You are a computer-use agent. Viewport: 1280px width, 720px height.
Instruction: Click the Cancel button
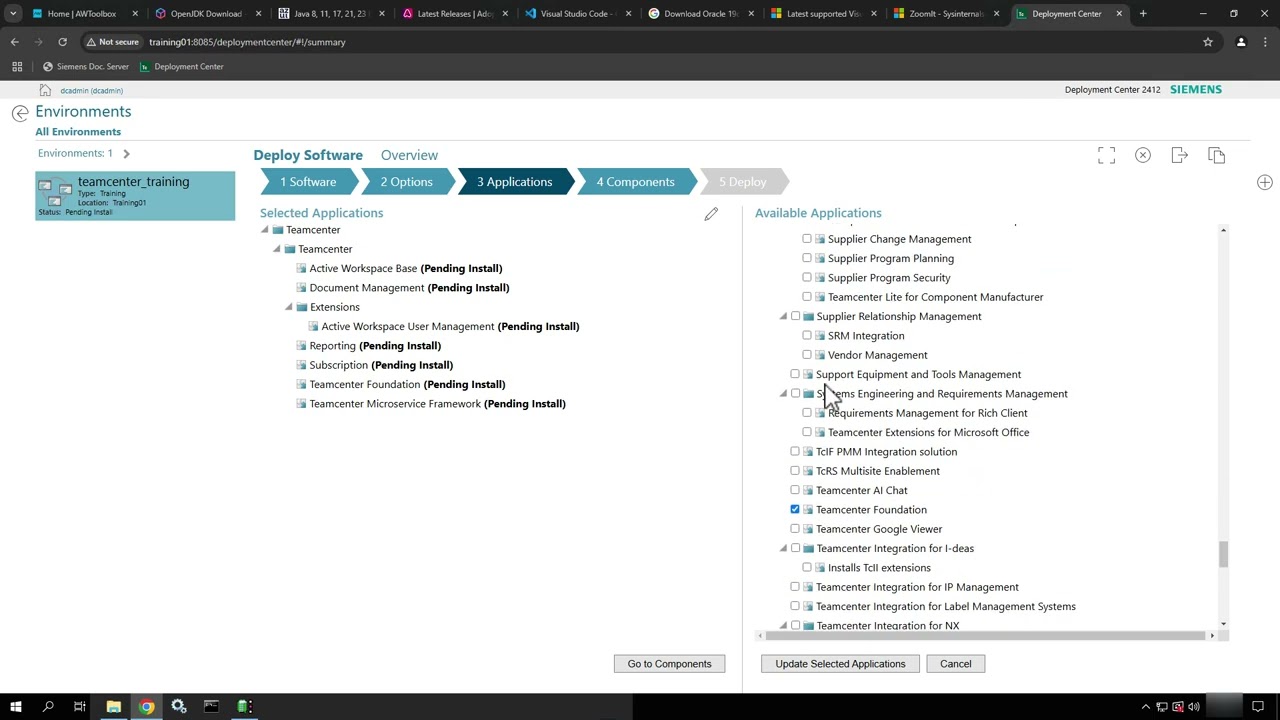pyautogui.click(x=955, y=664)
